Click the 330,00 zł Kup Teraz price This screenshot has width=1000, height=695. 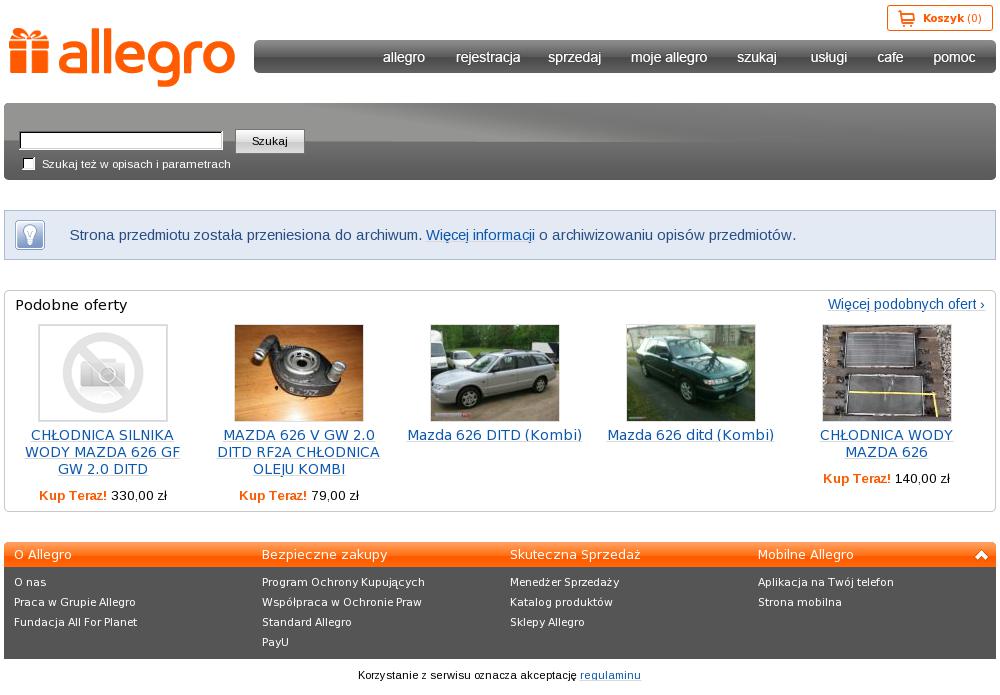[x=103, y=495]
